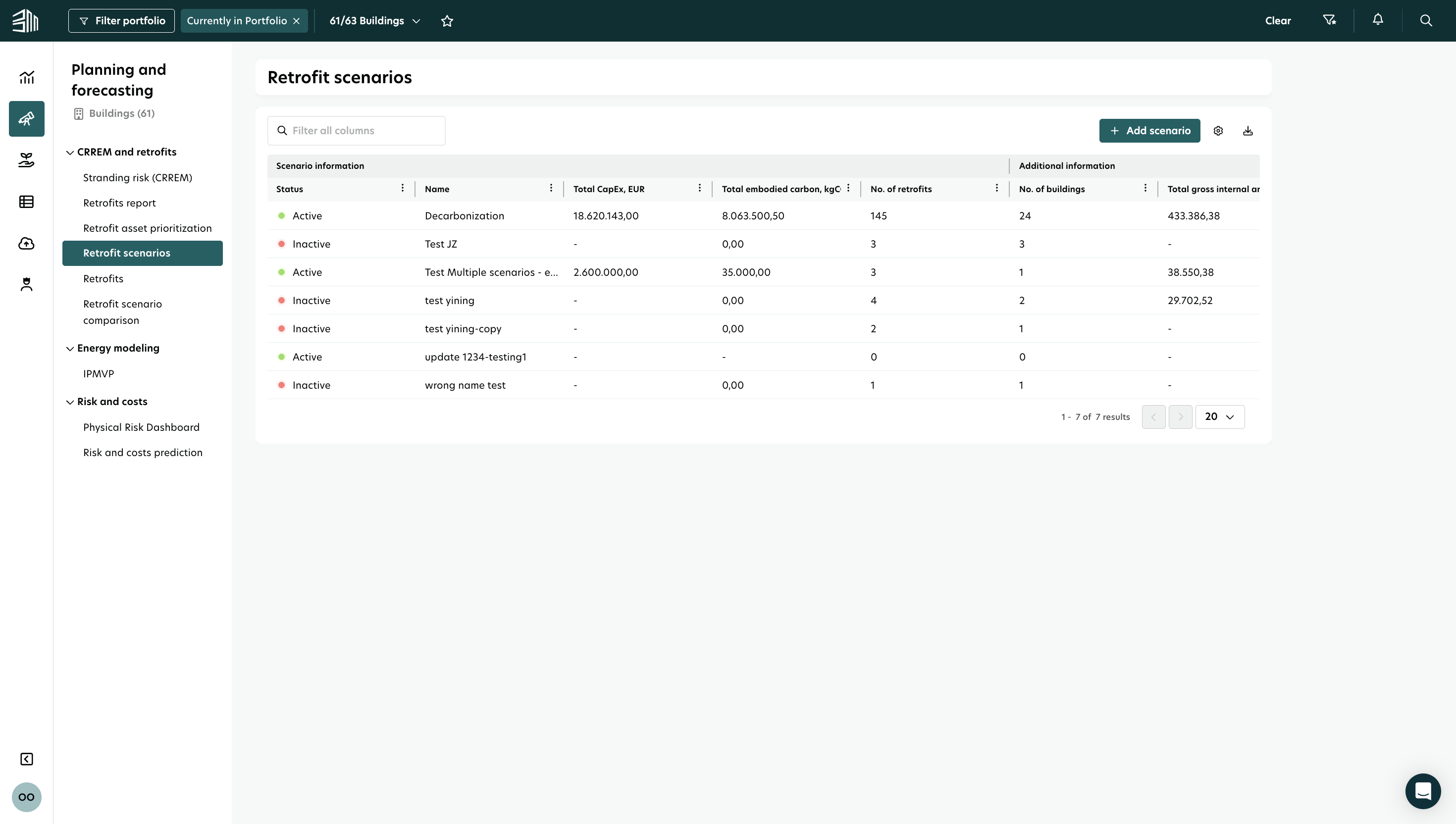Click the search magnifier in top bar

(1425, 20)
